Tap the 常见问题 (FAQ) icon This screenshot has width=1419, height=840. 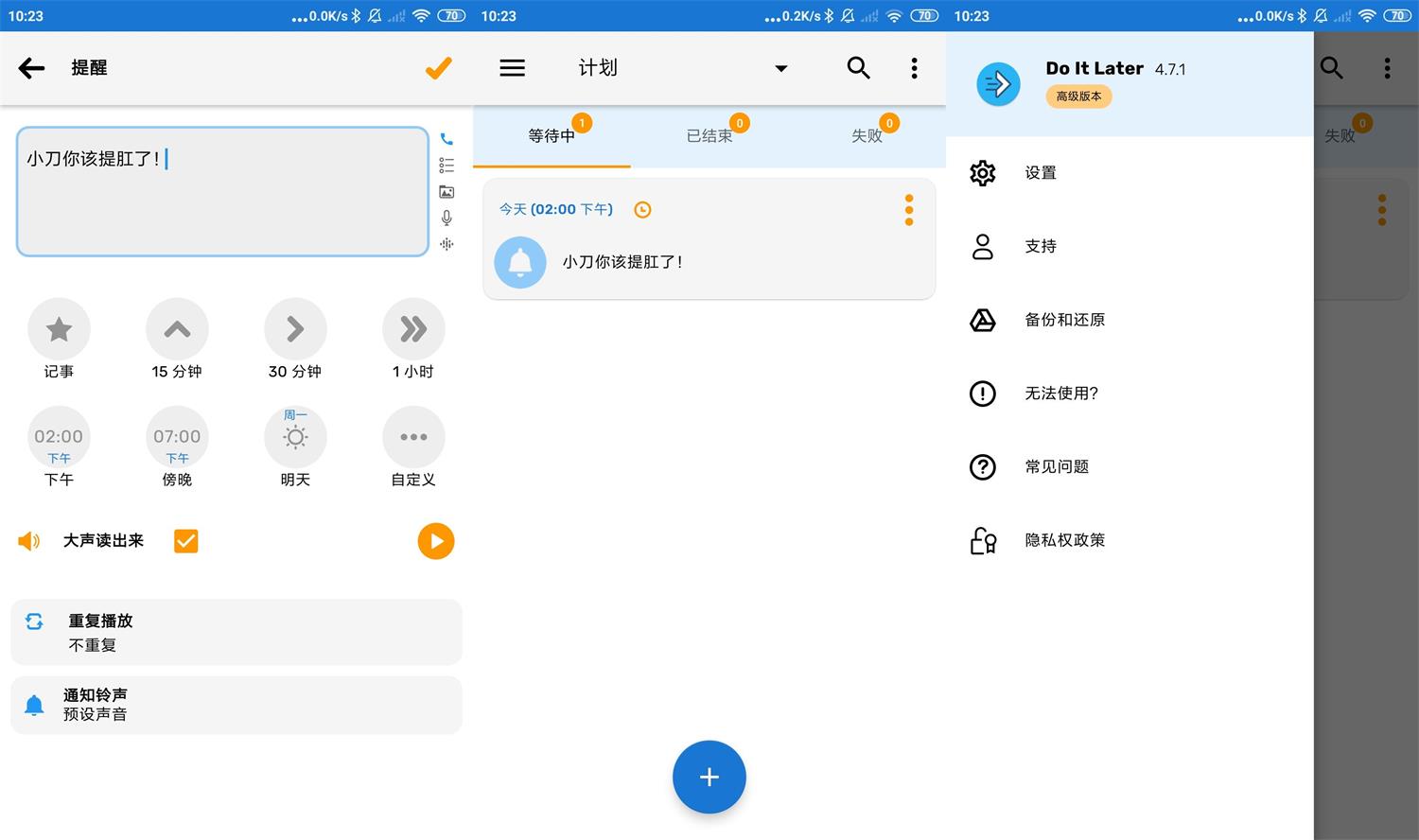pyautogui.click(x=983, y=466)
